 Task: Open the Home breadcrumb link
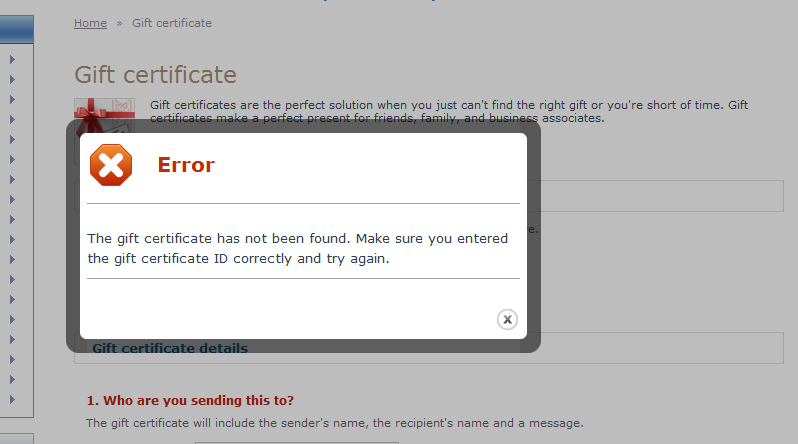point(90,23)
